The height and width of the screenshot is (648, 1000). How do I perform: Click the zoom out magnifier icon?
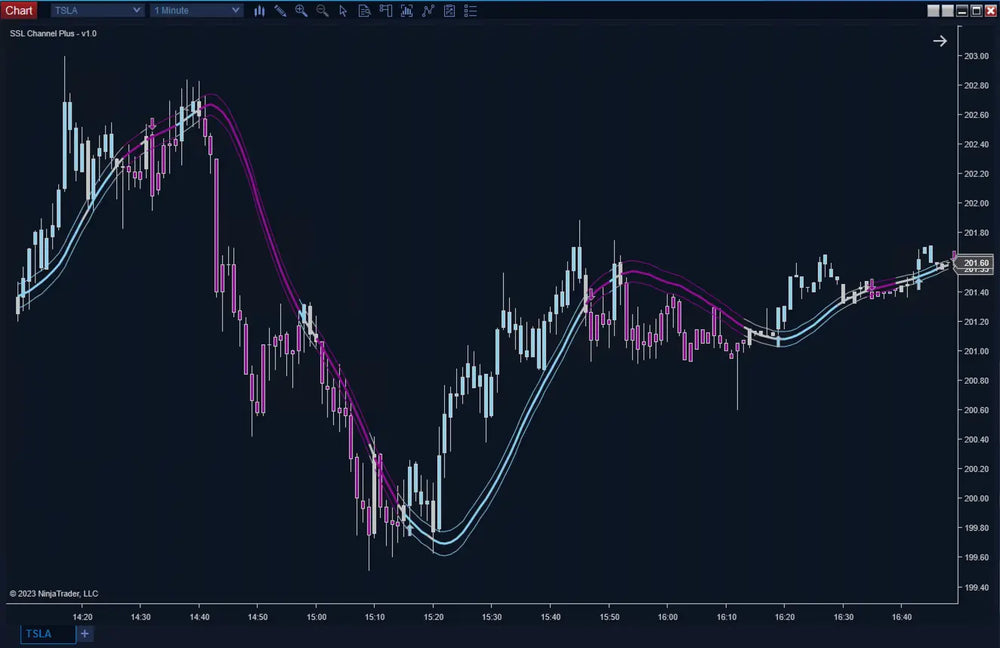click(322, 10)
